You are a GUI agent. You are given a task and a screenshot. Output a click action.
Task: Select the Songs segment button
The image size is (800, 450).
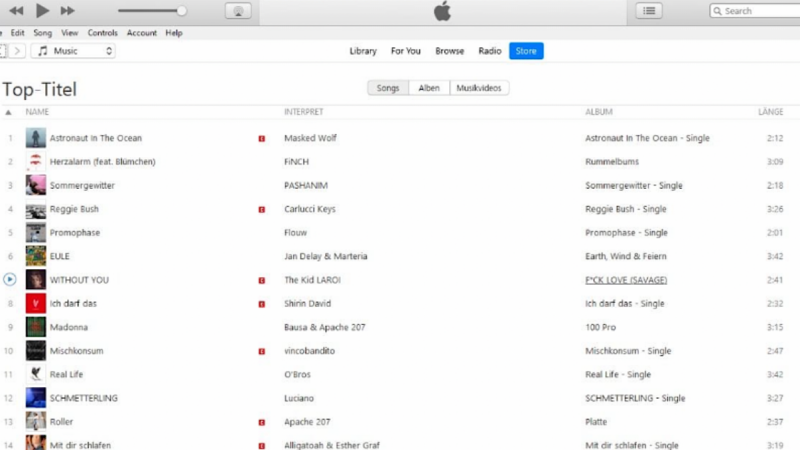click(388, 88)
